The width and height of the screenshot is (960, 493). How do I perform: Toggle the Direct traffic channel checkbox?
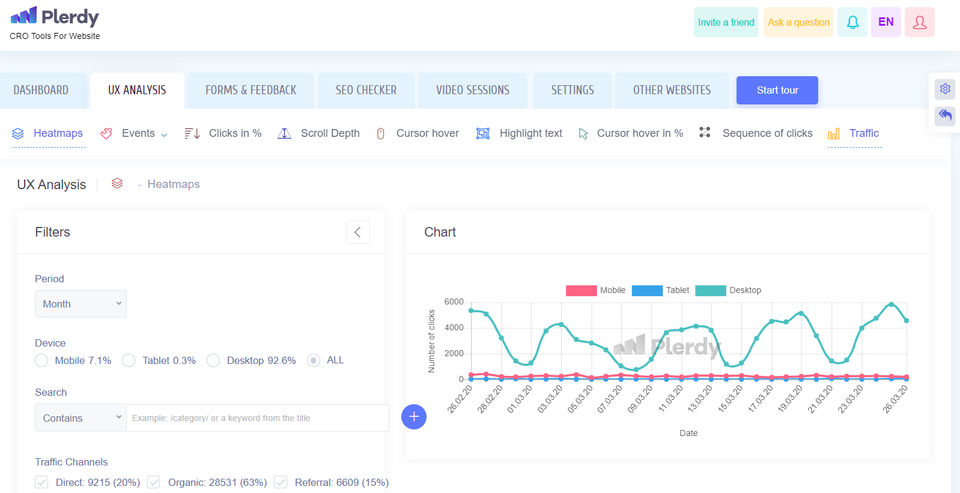click(42, 482)
